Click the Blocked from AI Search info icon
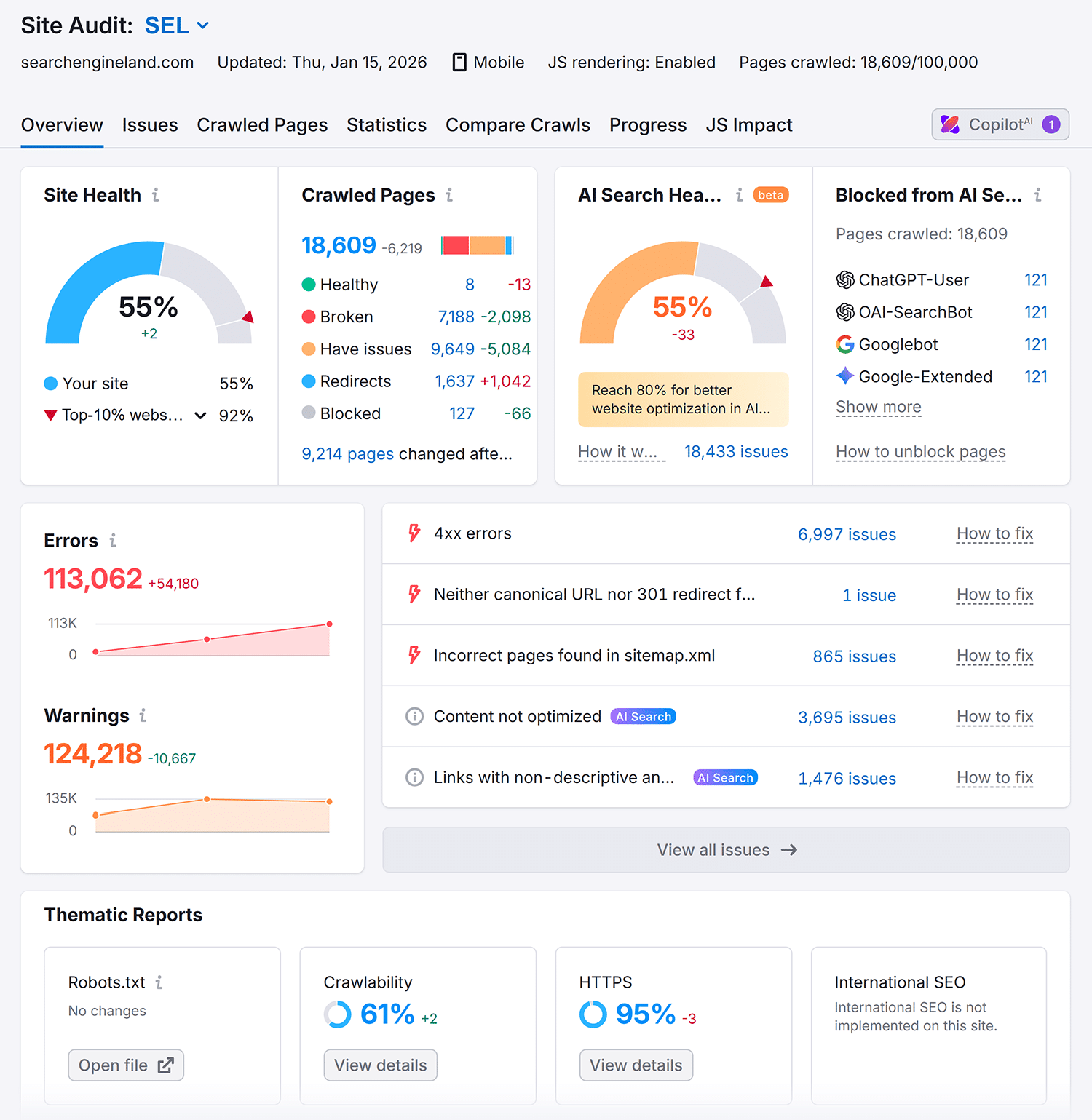 pyautogui.click(x=1037, y=195)
